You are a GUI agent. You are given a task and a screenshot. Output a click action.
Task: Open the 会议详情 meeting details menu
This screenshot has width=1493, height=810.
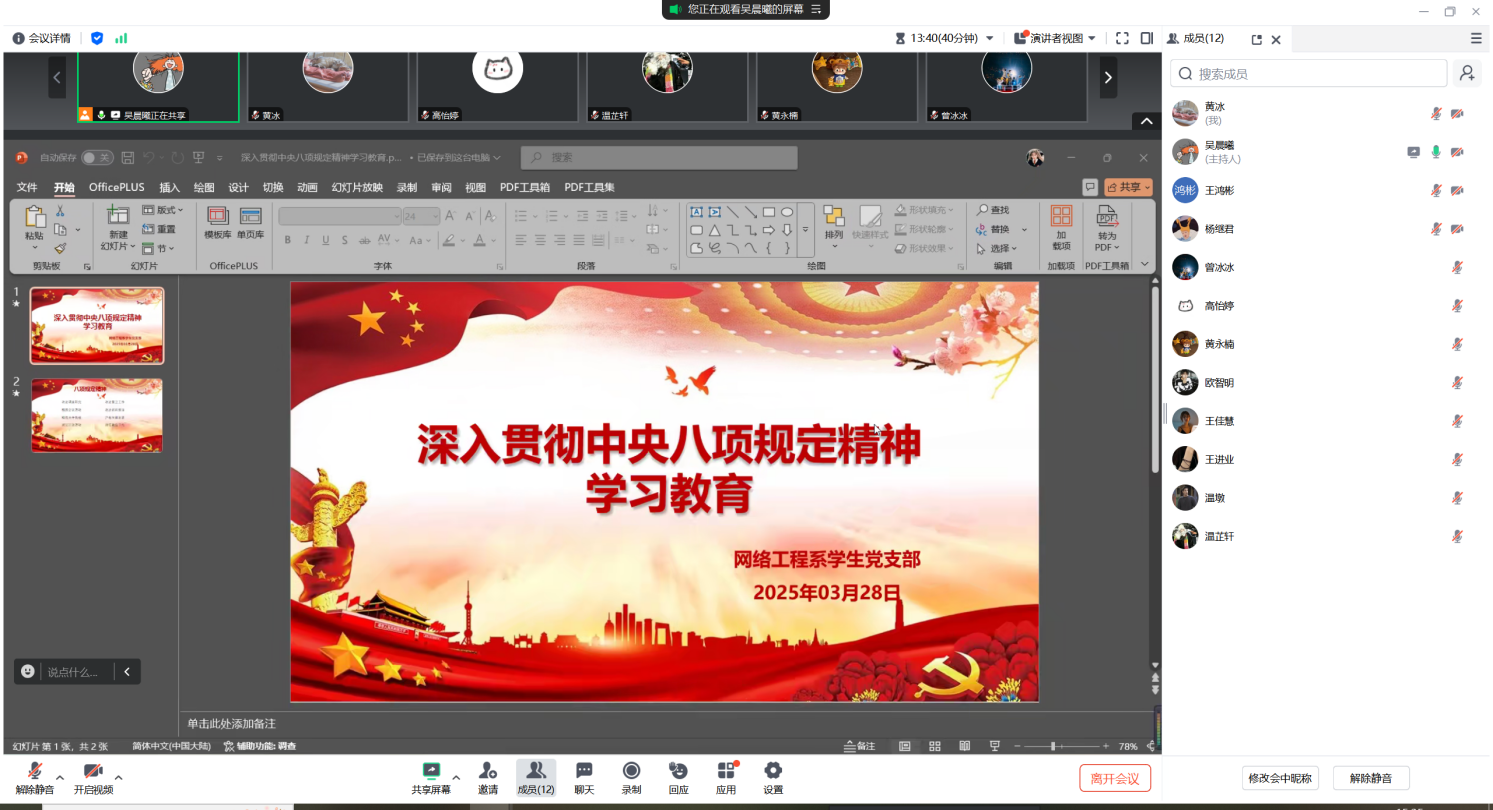(x=41, y=38)
